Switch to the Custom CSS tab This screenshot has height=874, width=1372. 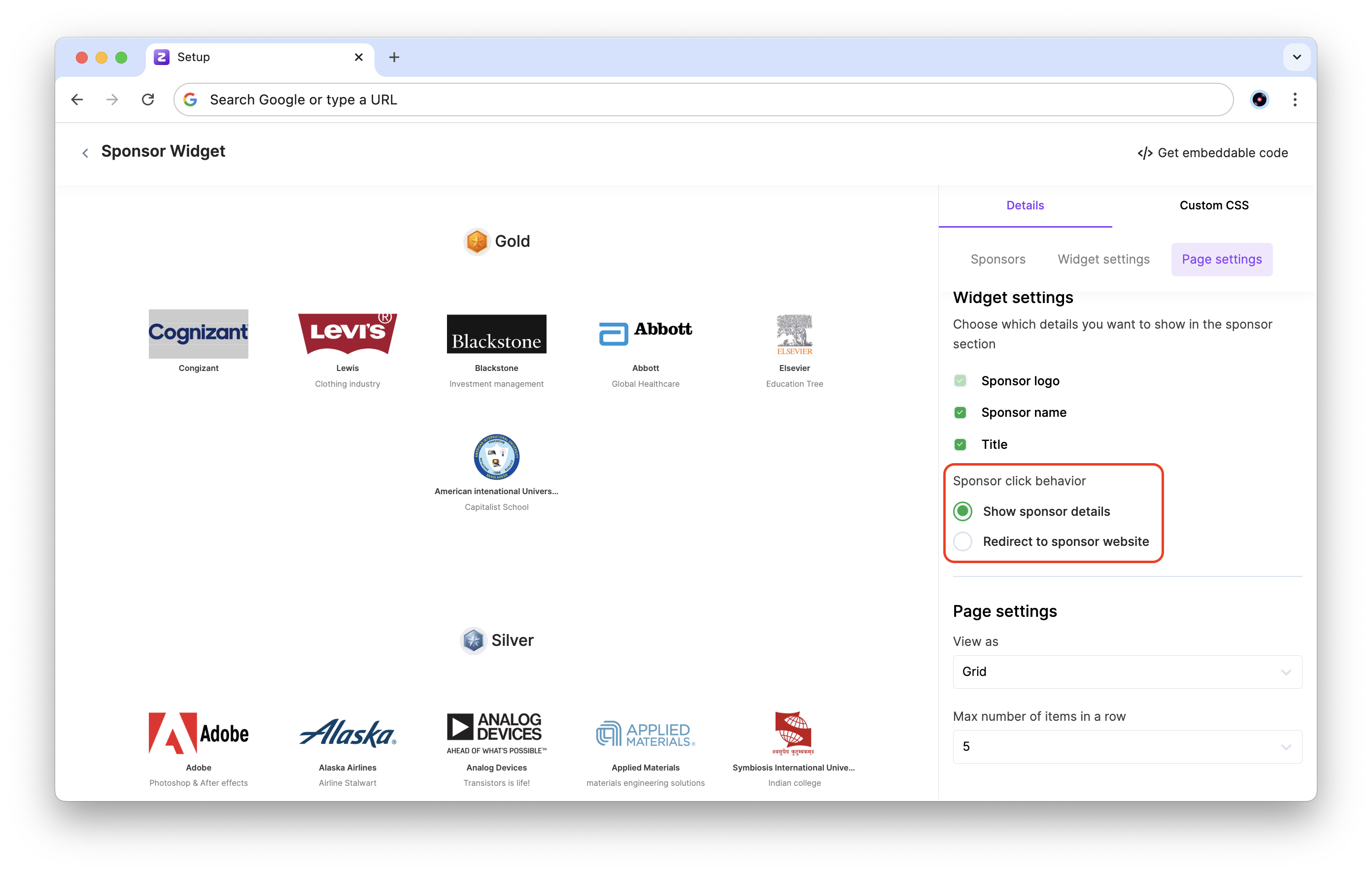tap(1214, 205)
